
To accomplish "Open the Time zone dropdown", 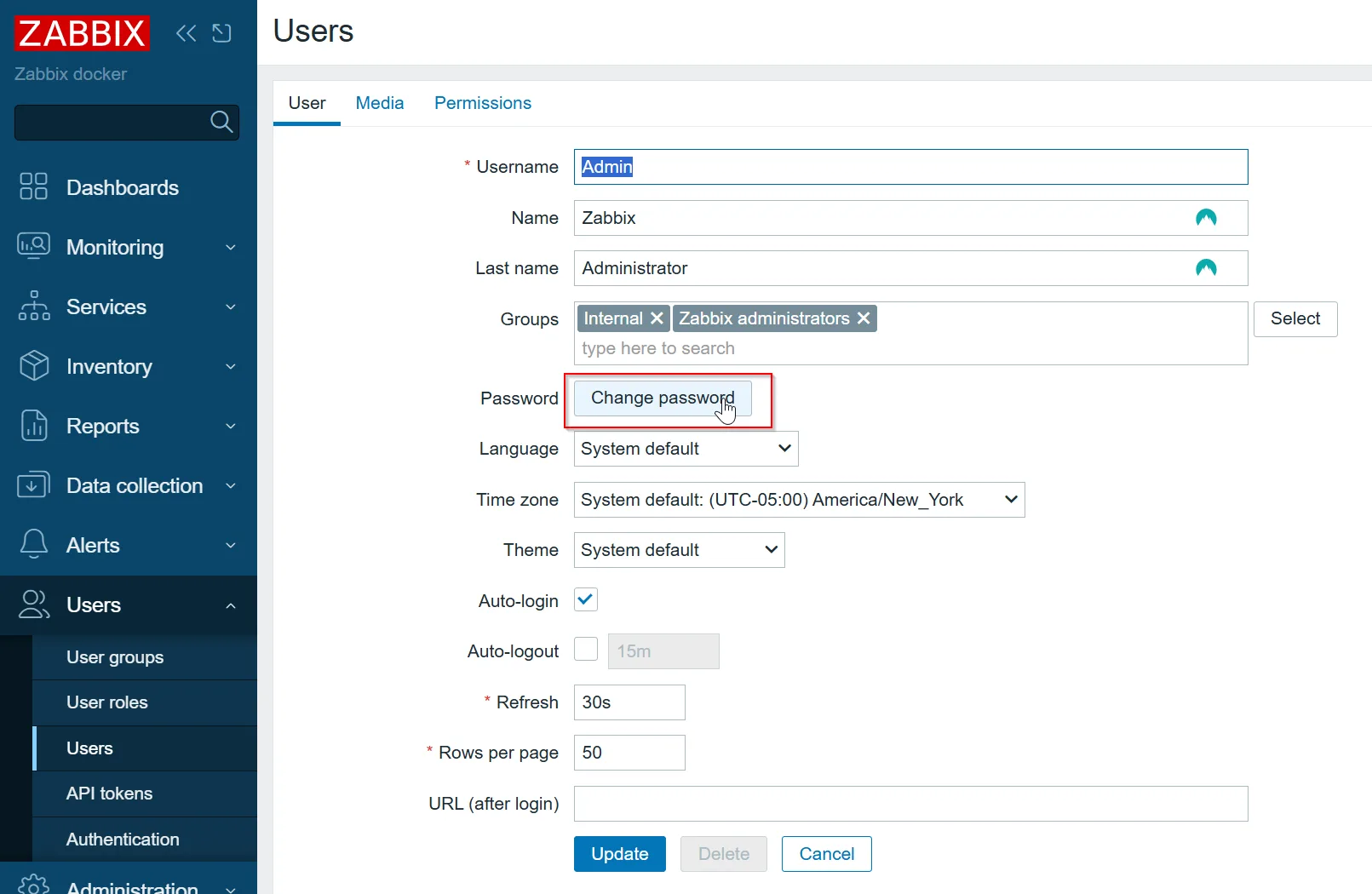I will (x=800, y=500).
